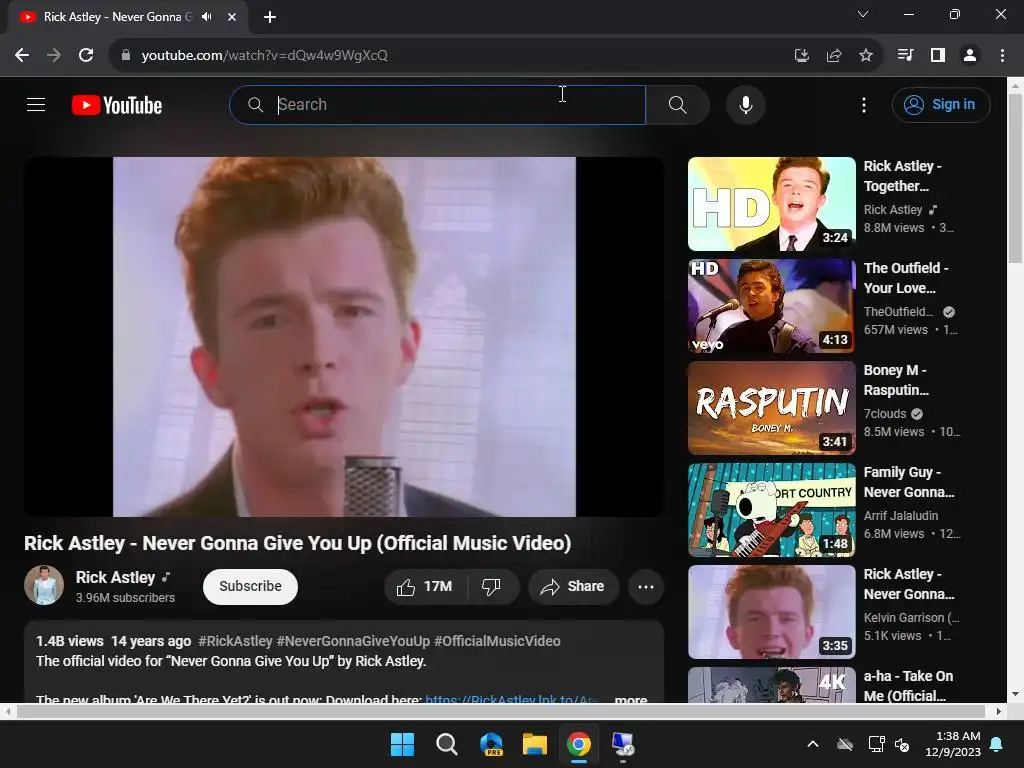Click the search magnifier button

(x=677, y=104)
